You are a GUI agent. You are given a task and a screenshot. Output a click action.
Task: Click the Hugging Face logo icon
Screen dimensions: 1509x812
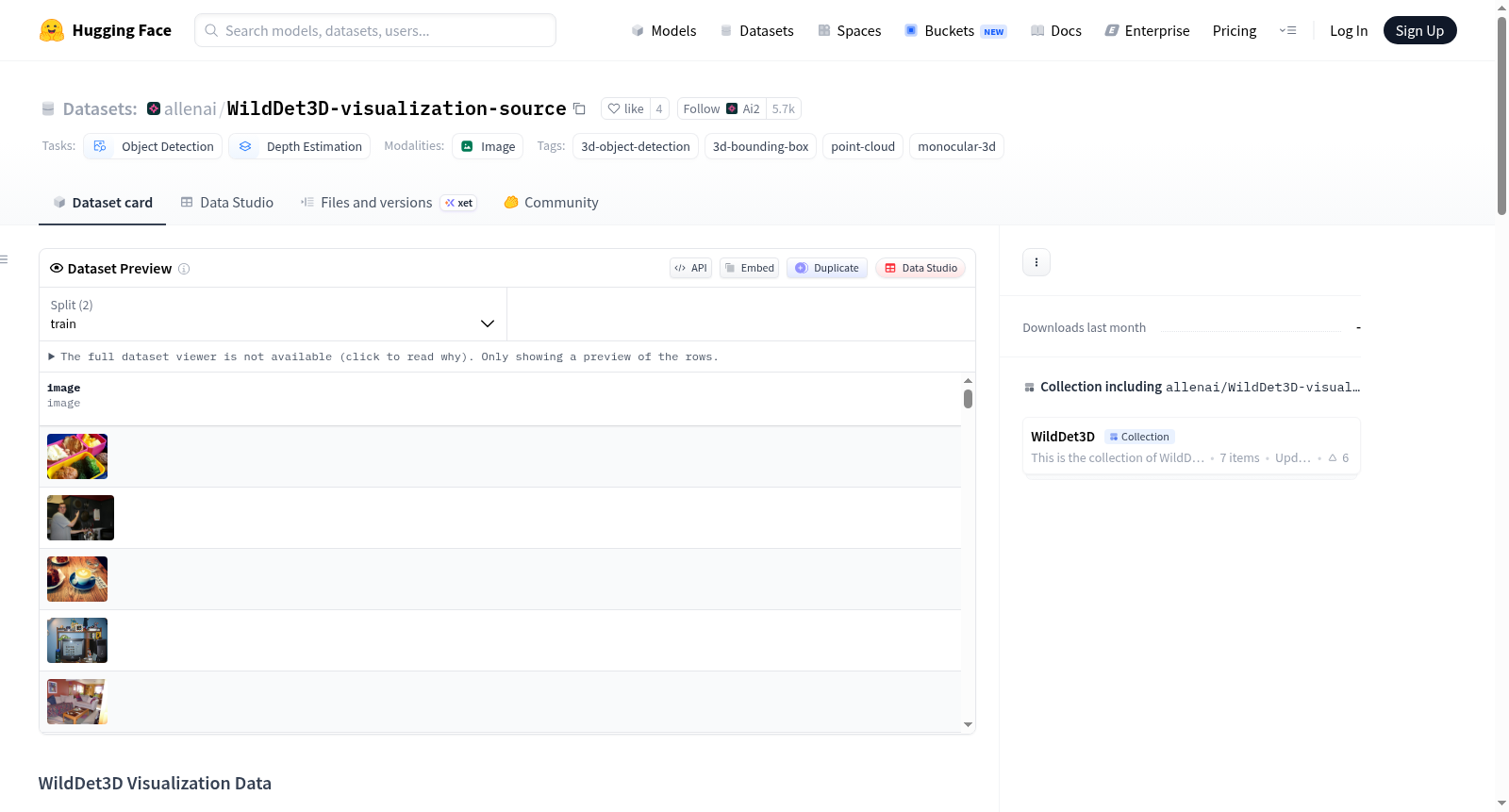click(52, 30)
